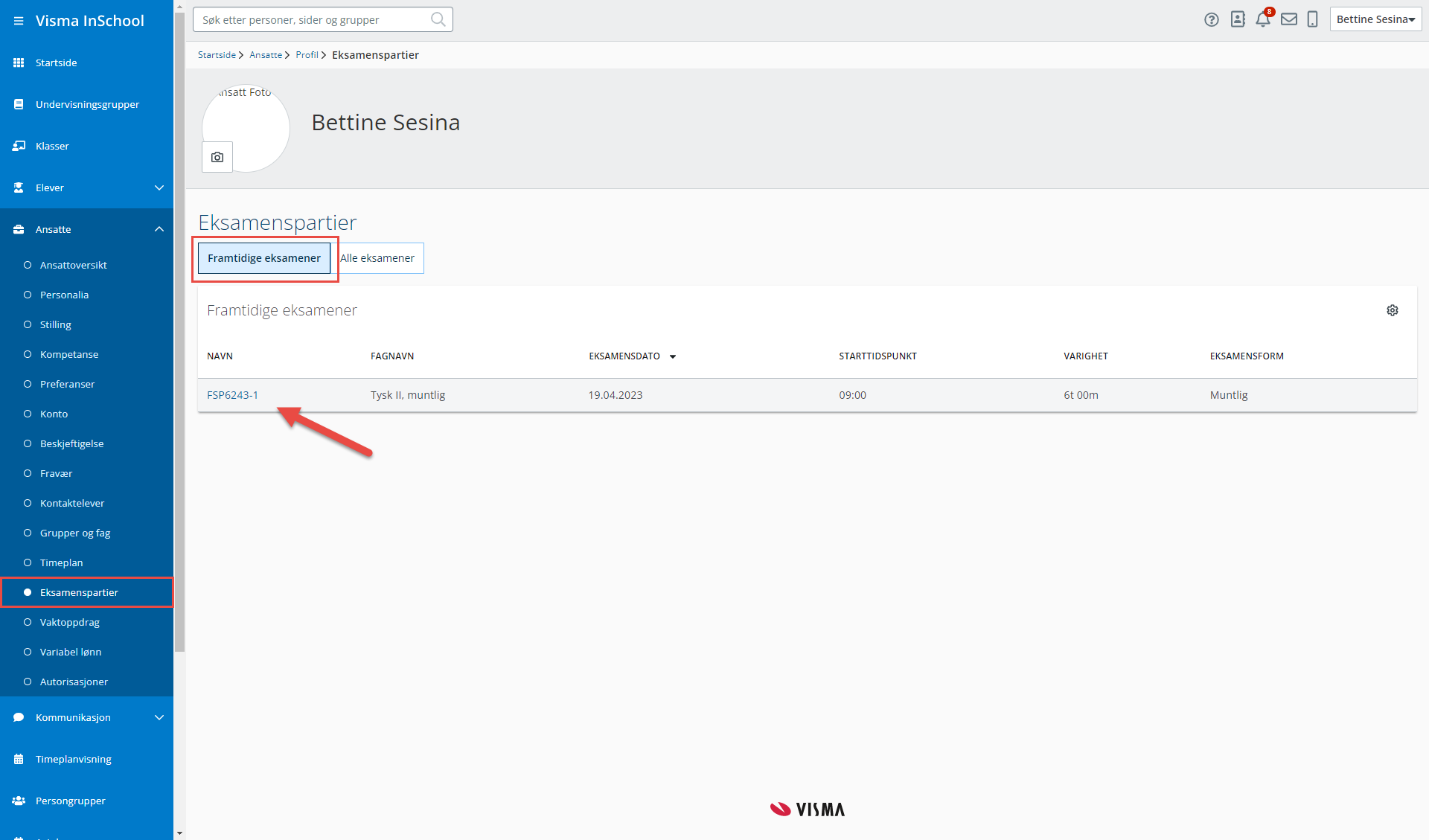Open table settings gear icon
This screenshot has width=1429, height=840.
click(1392, 310)
